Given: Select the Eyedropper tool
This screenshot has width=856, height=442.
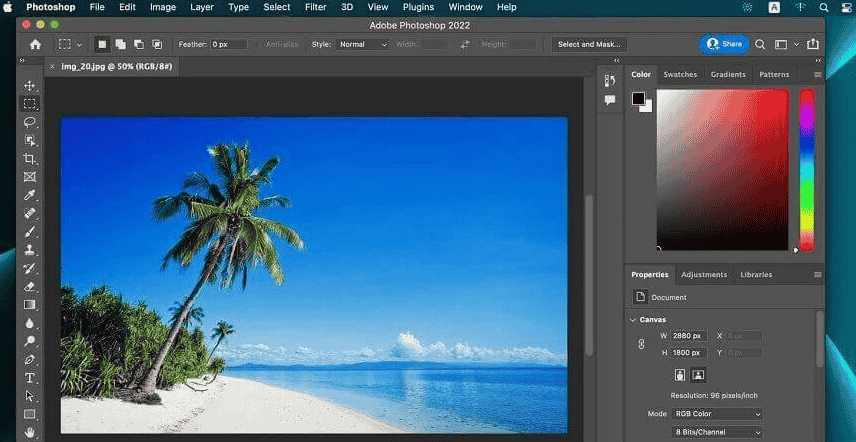Looking at the screenshot, I should pos(30,195).
